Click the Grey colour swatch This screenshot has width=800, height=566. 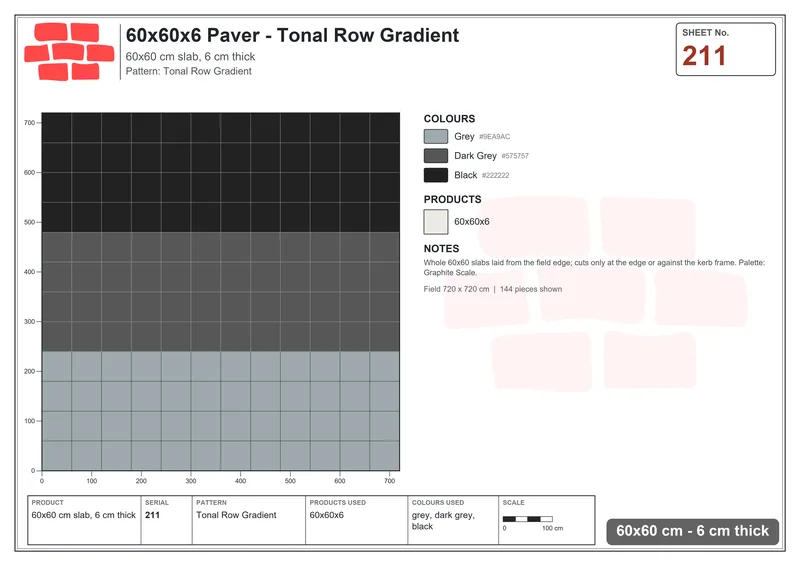tap(436, 136)
